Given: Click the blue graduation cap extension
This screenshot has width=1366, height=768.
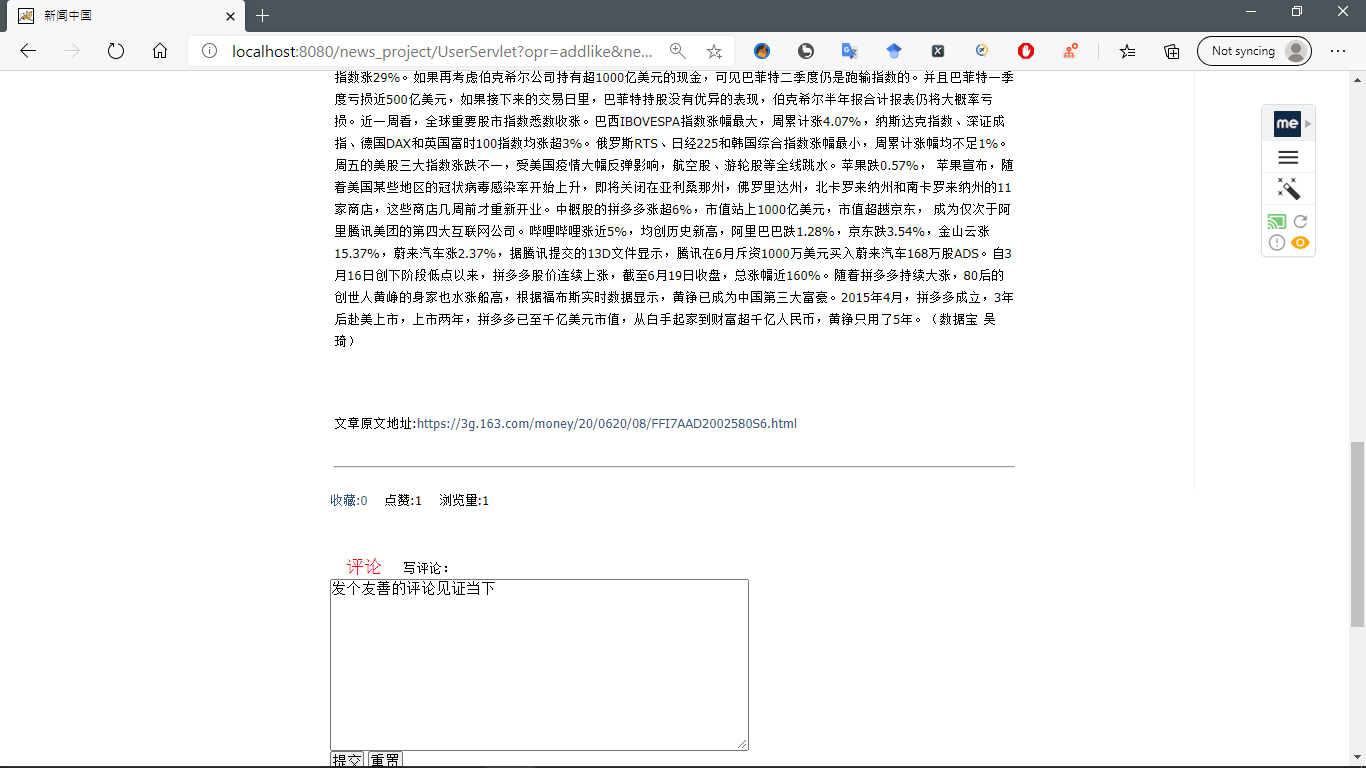Looking at the screenshot, I should point(894,51).
